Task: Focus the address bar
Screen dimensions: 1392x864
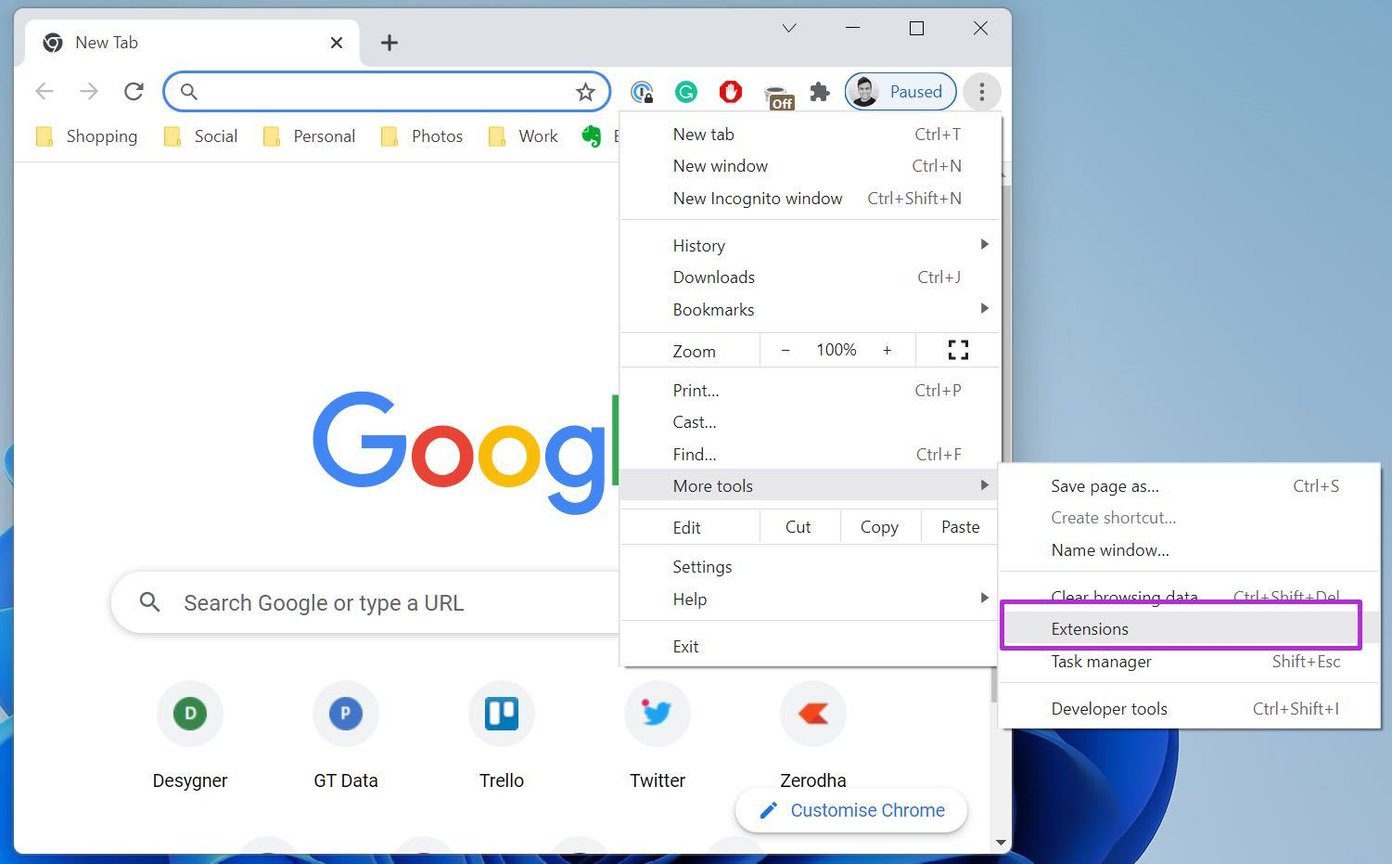Action: tap(387, 92)
